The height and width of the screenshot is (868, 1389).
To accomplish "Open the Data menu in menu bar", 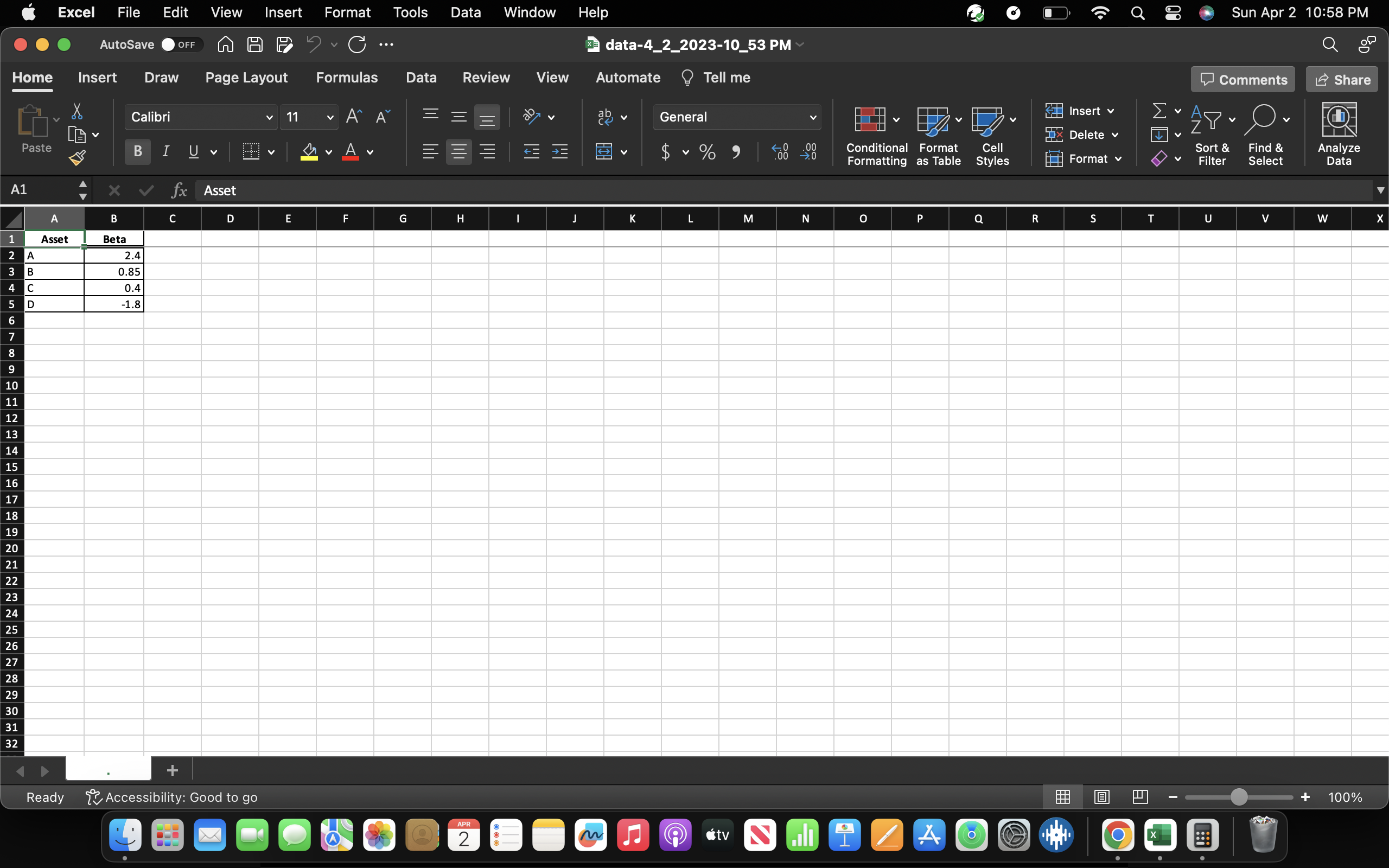I will 465,12.
